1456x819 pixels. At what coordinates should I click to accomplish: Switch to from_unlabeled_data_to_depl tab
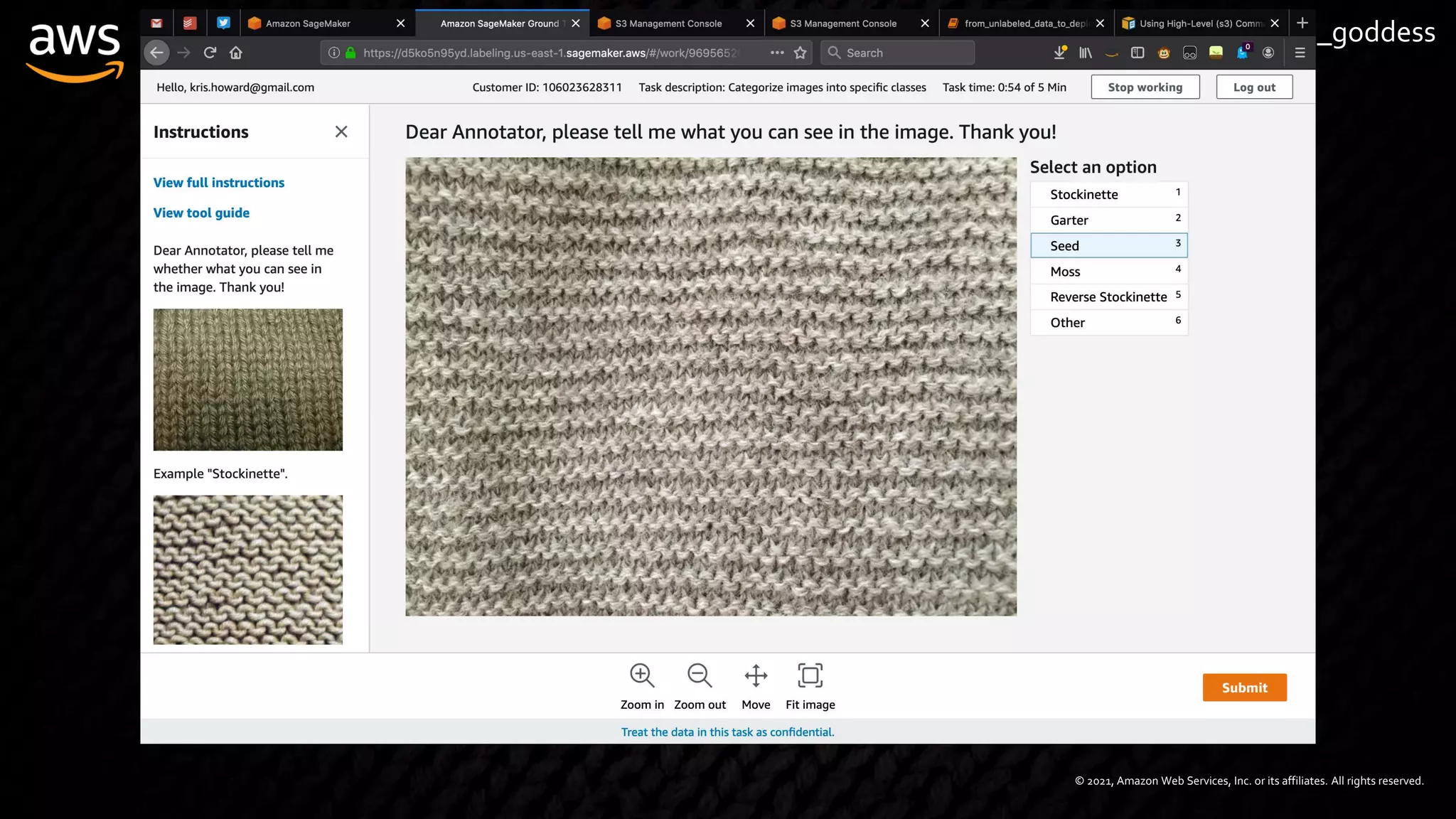[x=1024, y=23]
